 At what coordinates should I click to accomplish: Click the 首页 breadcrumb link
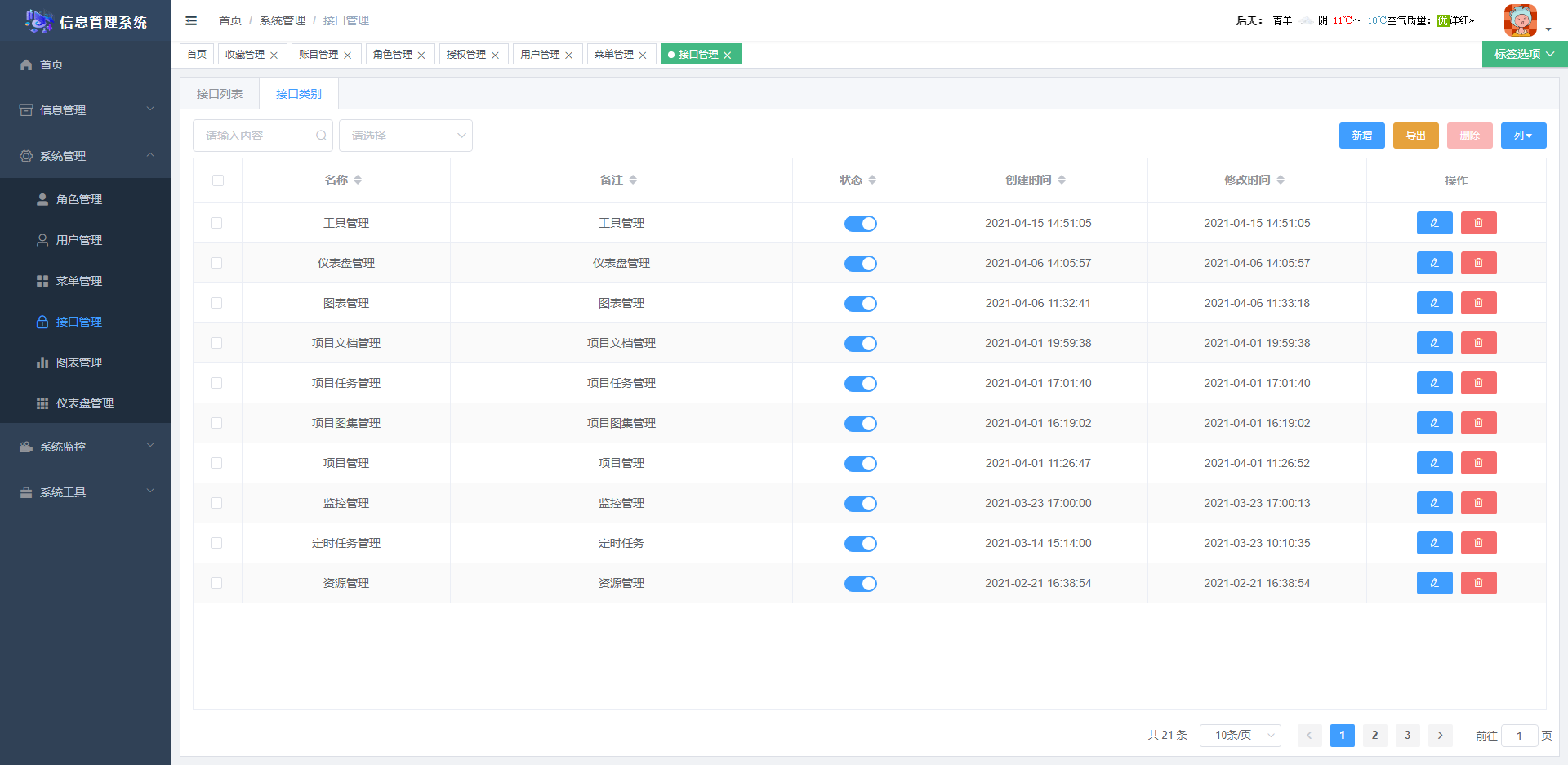point(230,20)
